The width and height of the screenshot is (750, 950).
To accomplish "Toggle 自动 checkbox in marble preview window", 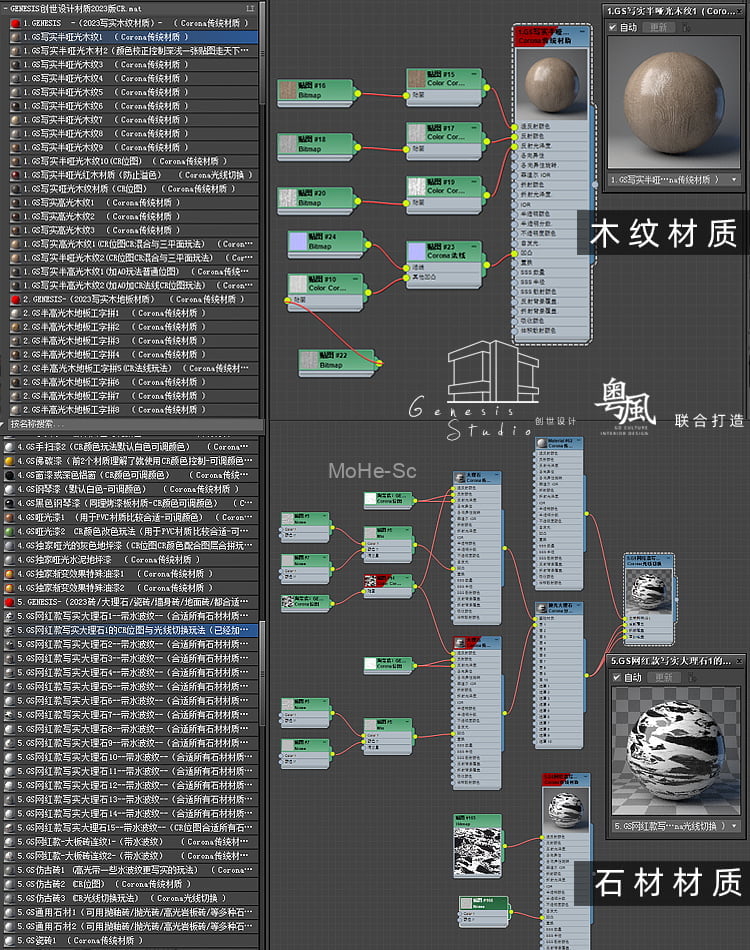I will (x=617, y=677).
